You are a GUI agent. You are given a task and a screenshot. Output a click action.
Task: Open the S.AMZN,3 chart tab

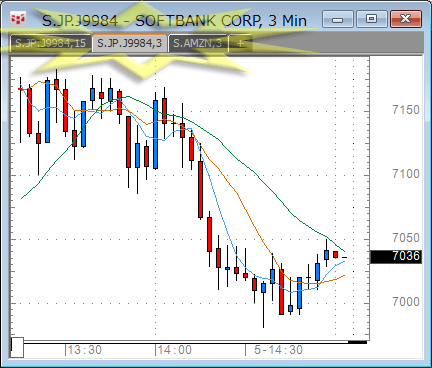tap(198, 43)
